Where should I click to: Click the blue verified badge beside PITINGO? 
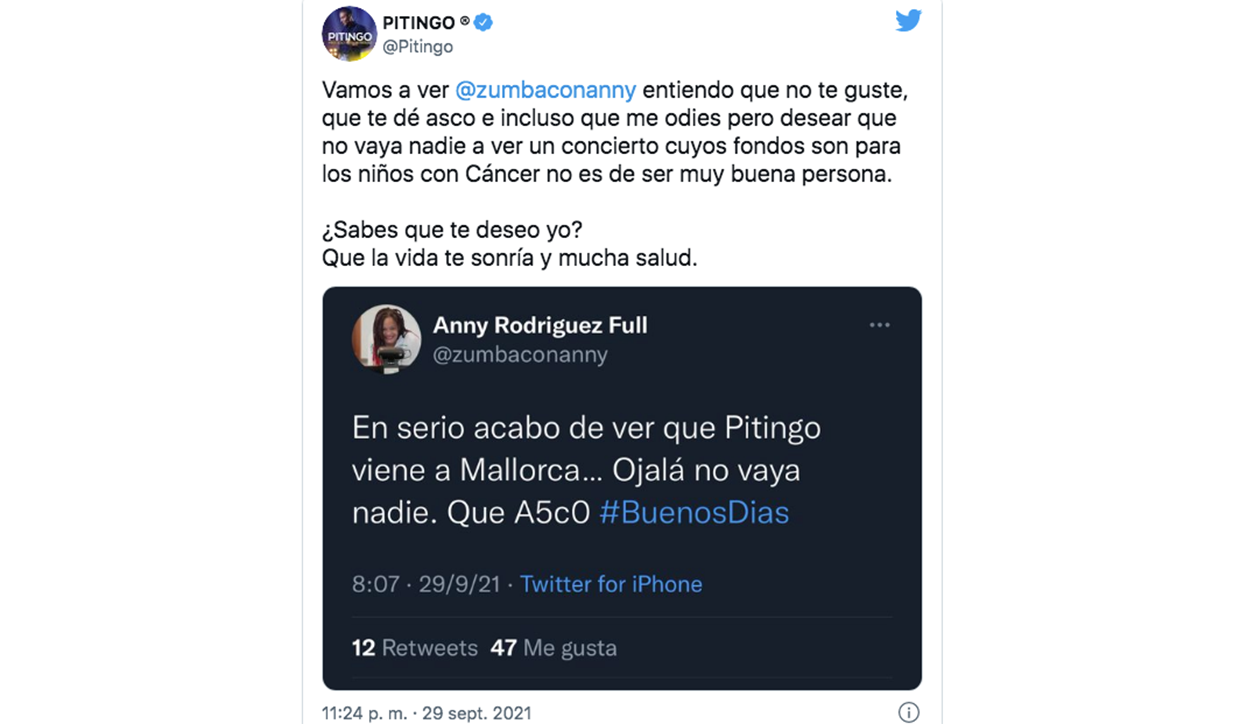483,22
